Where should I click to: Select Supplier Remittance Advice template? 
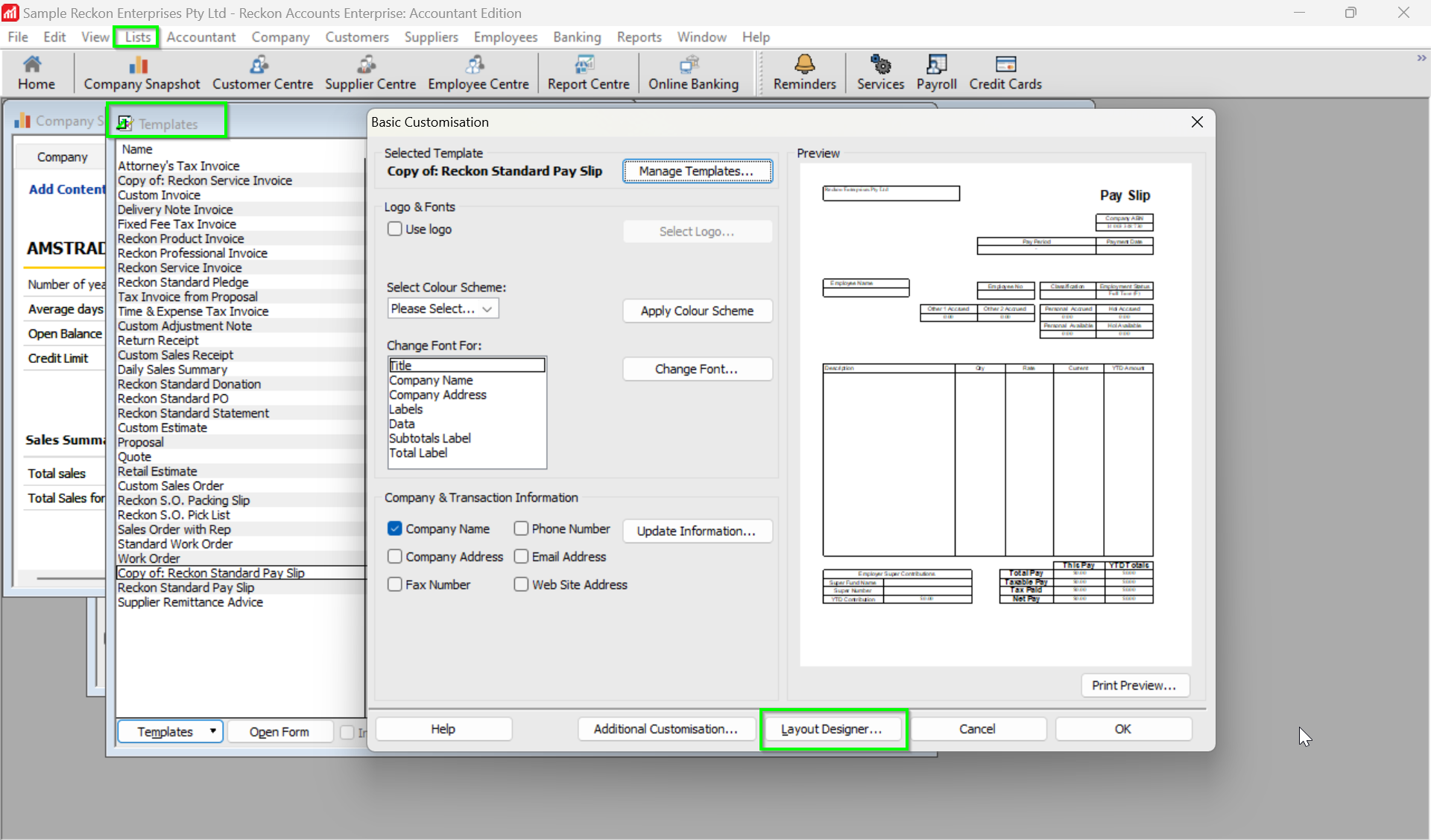(241, 601)
